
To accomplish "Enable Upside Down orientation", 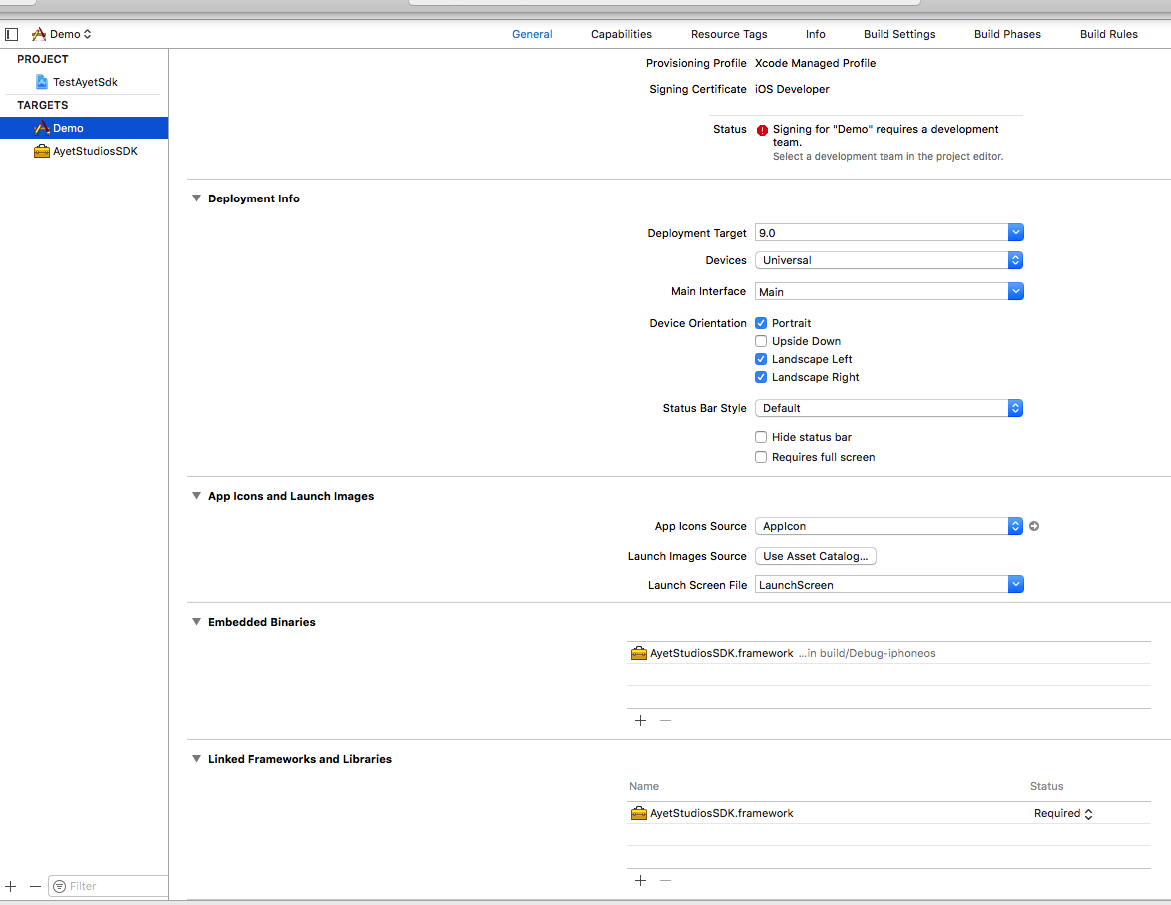I will [761, 341].
